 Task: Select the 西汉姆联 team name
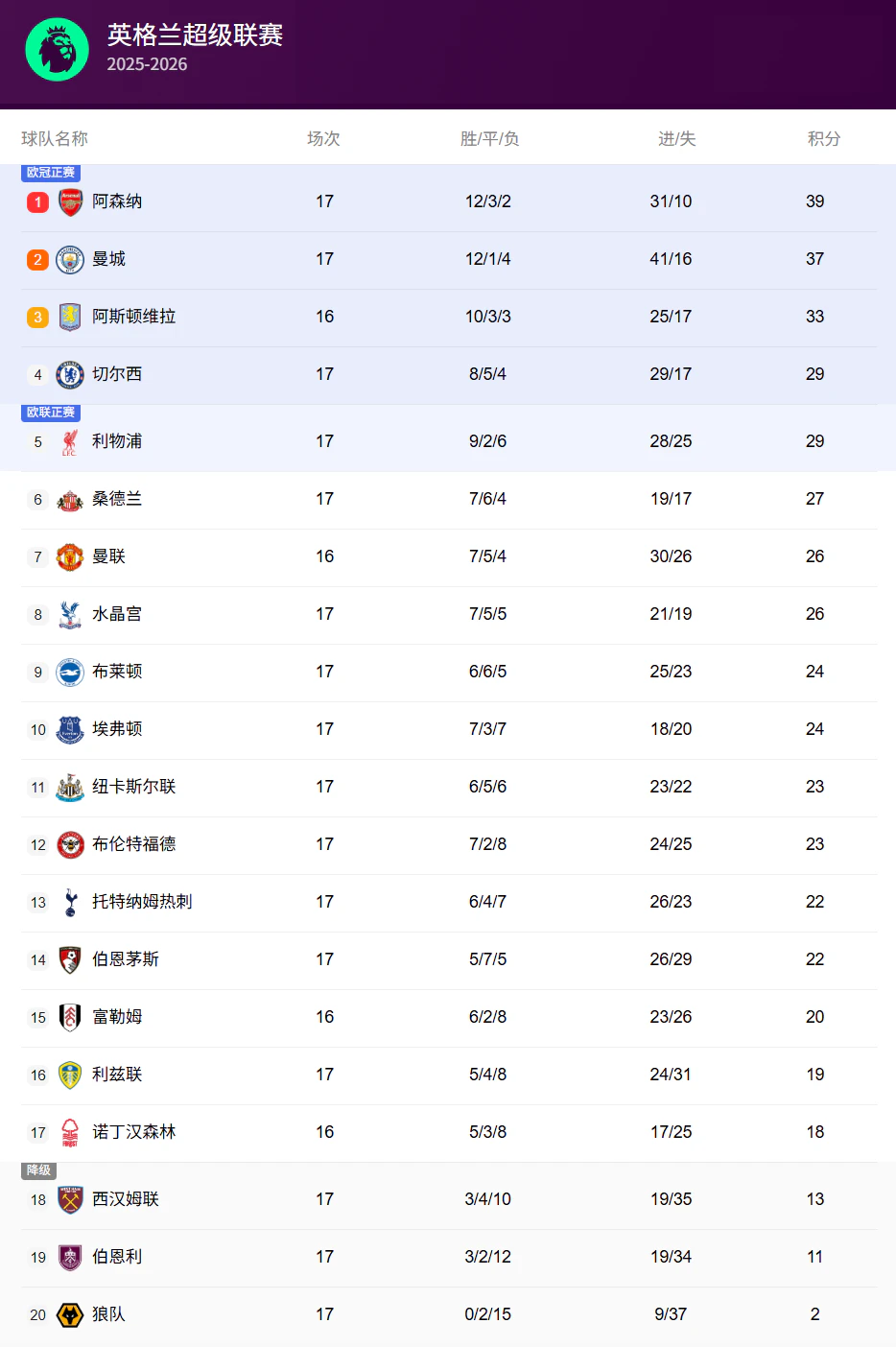126,1199
